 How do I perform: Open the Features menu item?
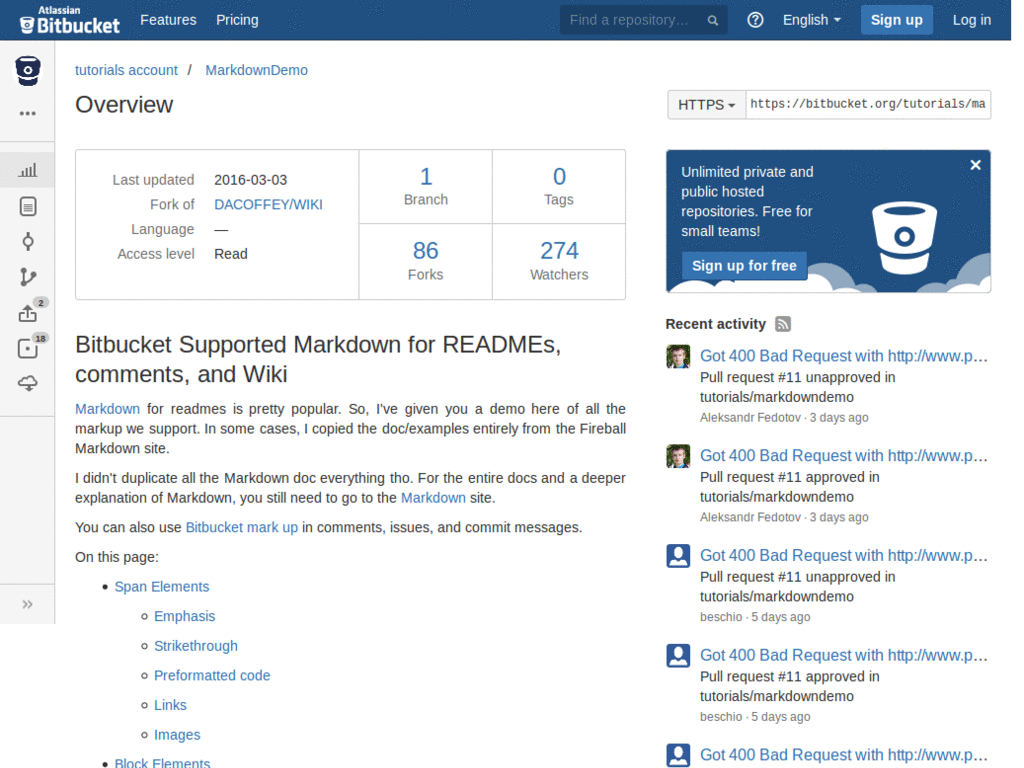pyautogui.click(x=168, y=20)
